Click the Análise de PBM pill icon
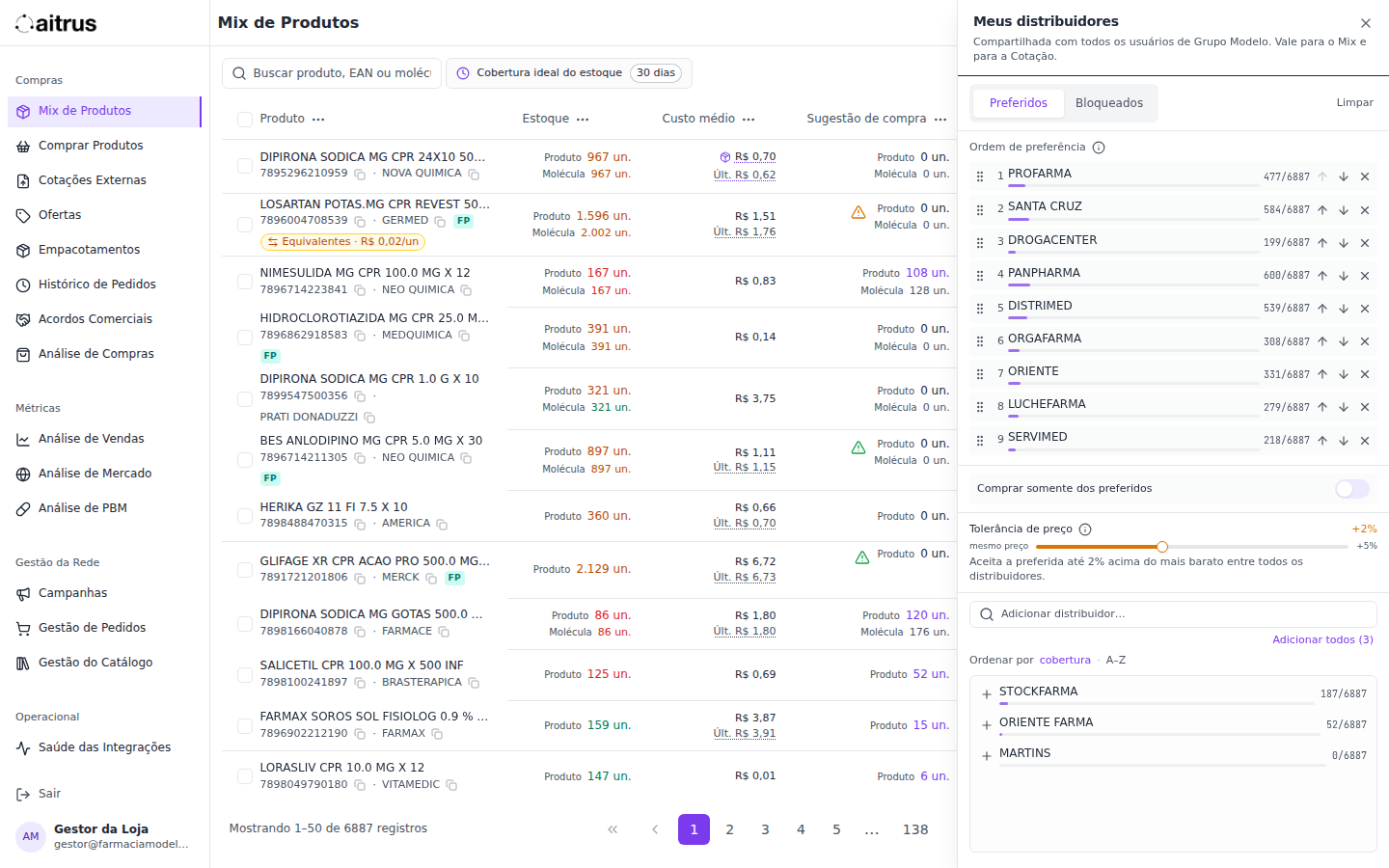Viewport: 1389px width, 868px height. pyautogui.click(x=23, y=509)
